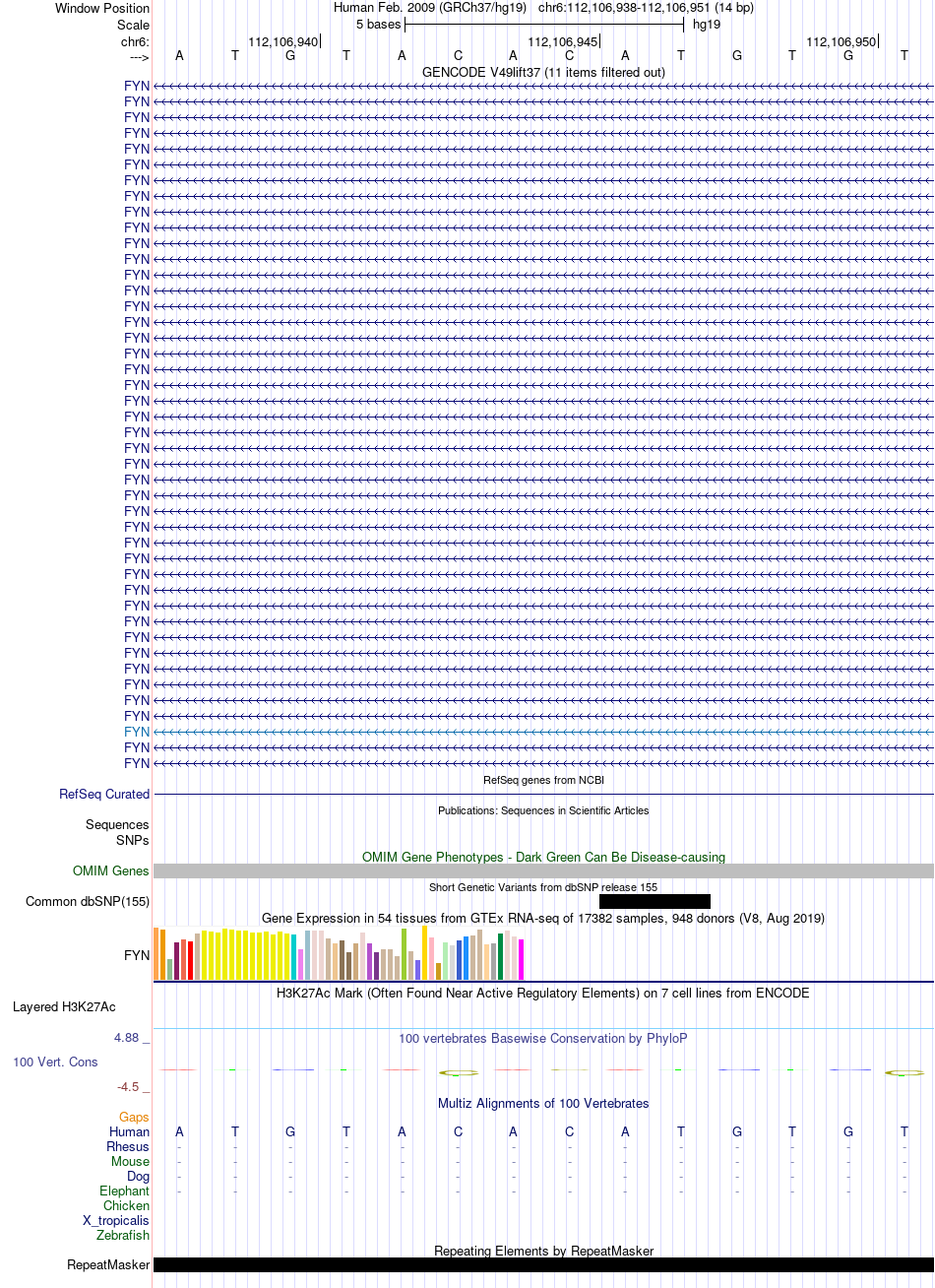Select the black dbSNP variant item
This screenshot has height=1288, width=935.
point(654,901)
